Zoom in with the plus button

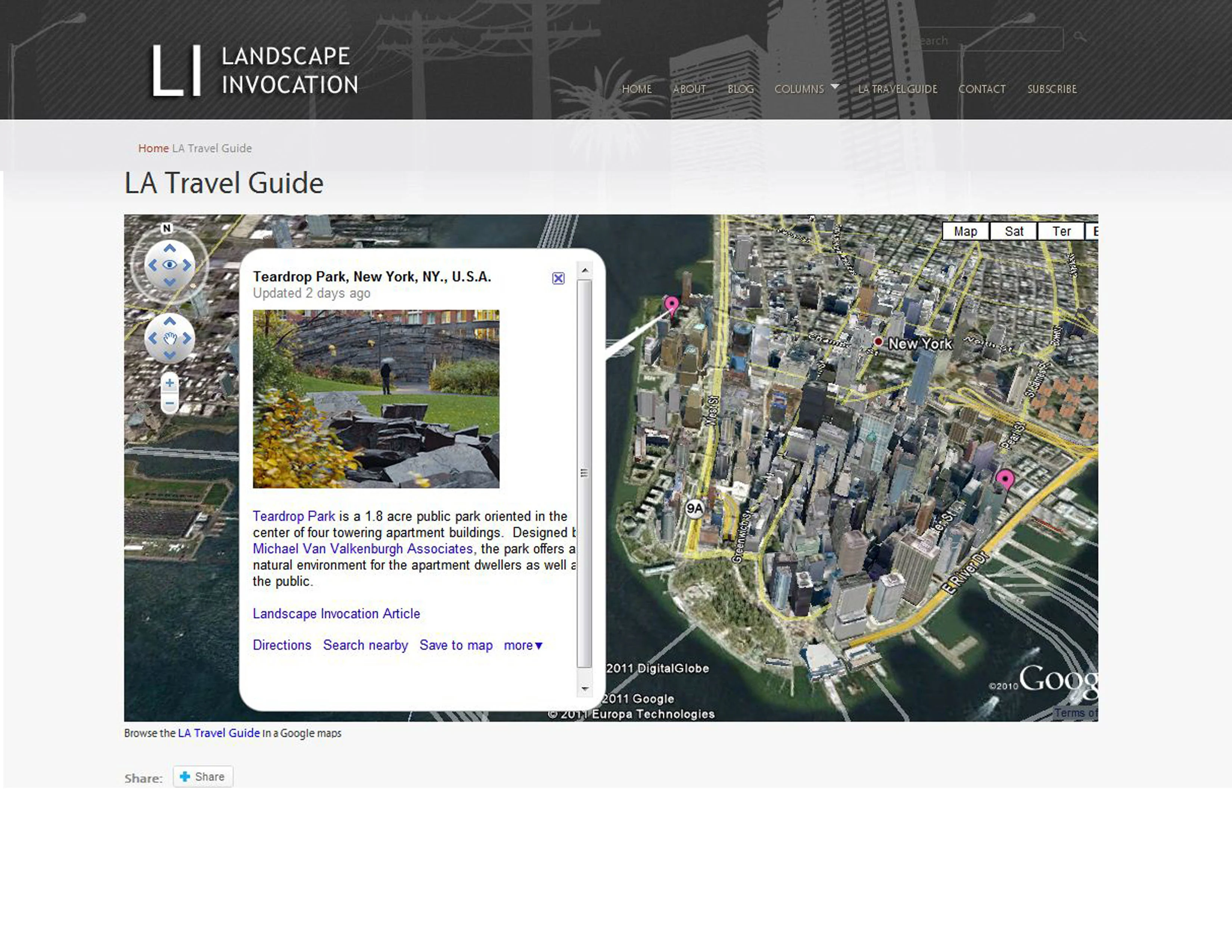pos(169,383)
